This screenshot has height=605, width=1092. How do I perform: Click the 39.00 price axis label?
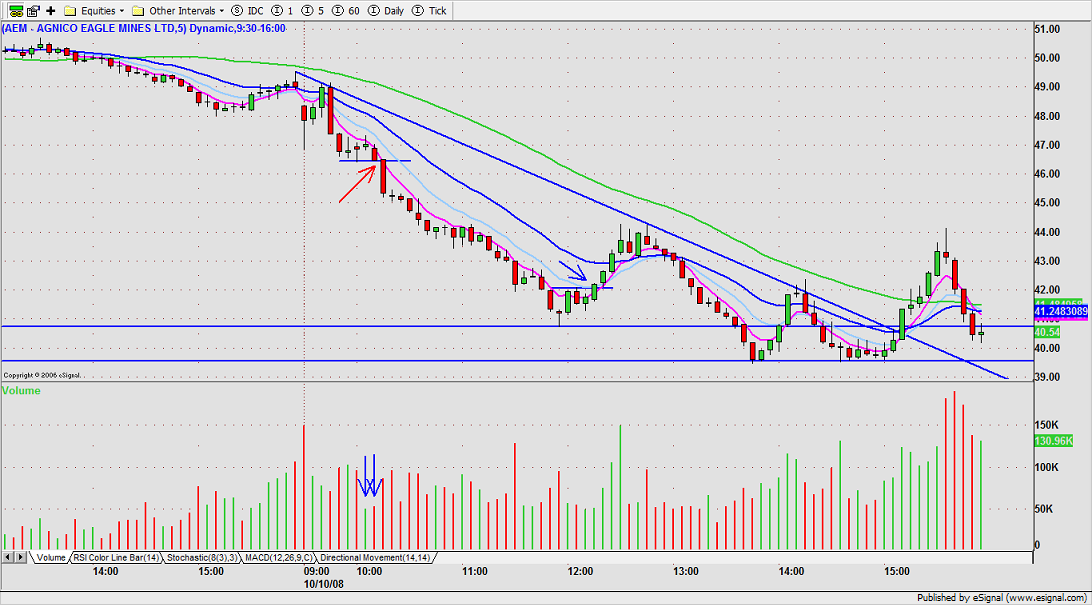click(x=1047, y=377)
